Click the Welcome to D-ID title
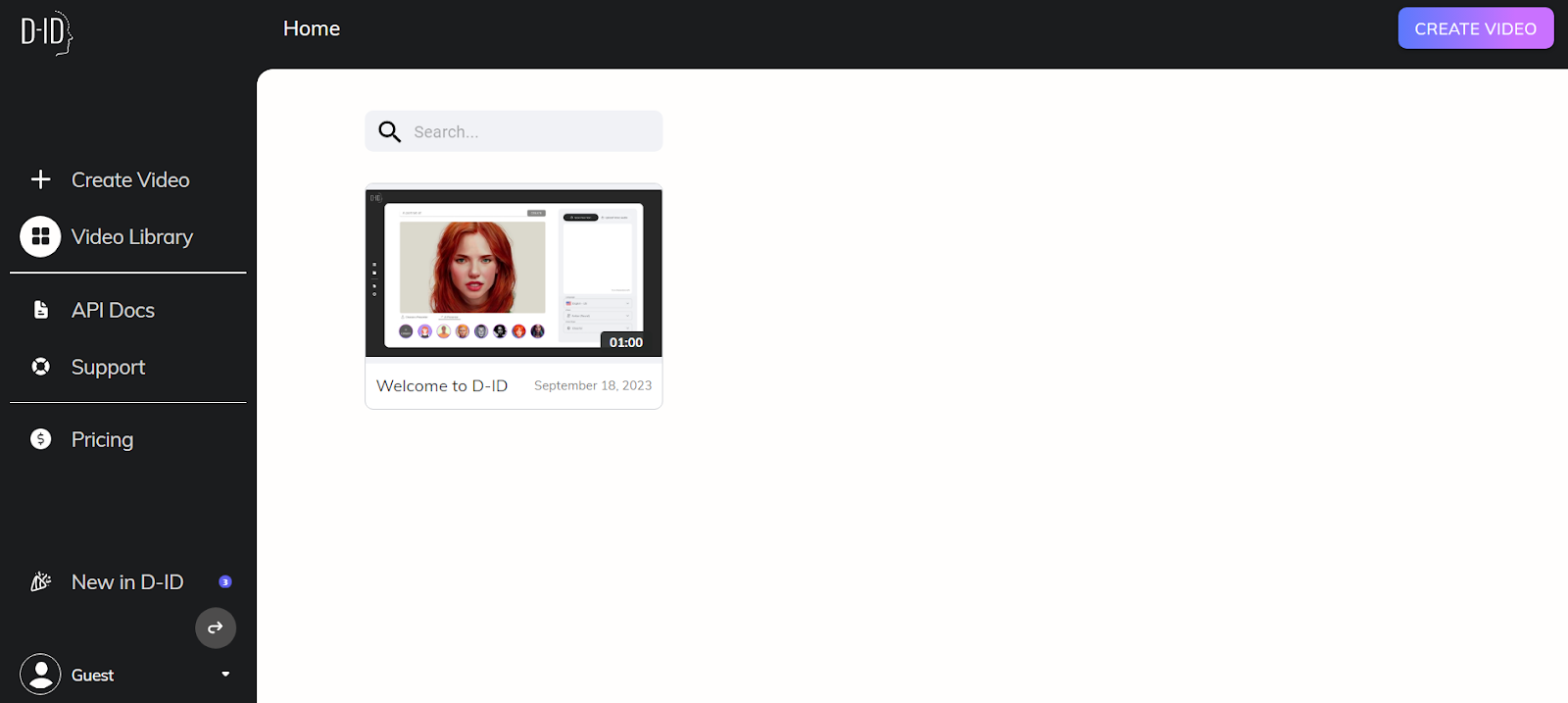This screenshot has width=1568, height=703. pyautogui.click(x=442, y=385)
